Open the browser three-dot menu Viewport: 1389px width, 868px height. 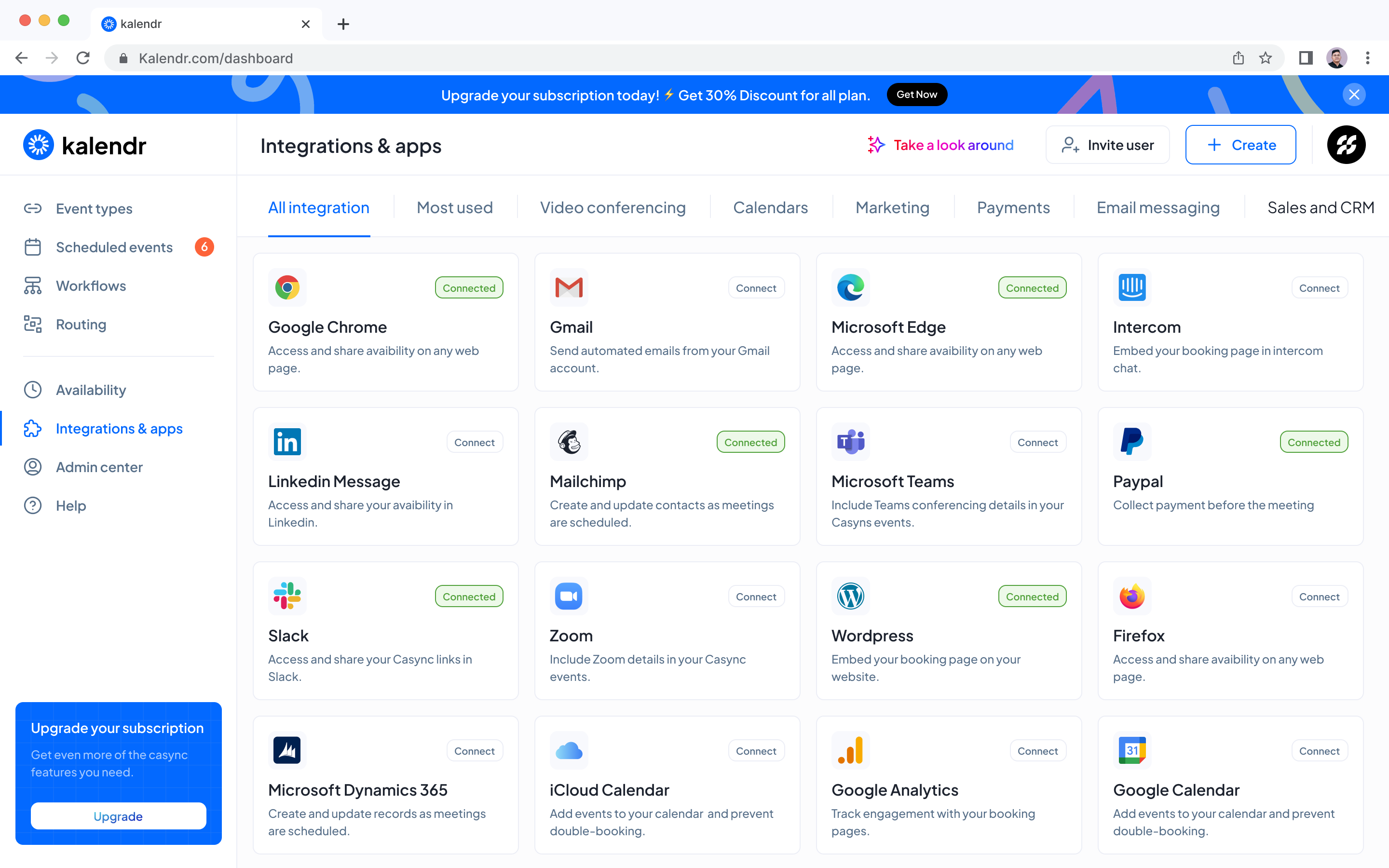(1368, 58)
